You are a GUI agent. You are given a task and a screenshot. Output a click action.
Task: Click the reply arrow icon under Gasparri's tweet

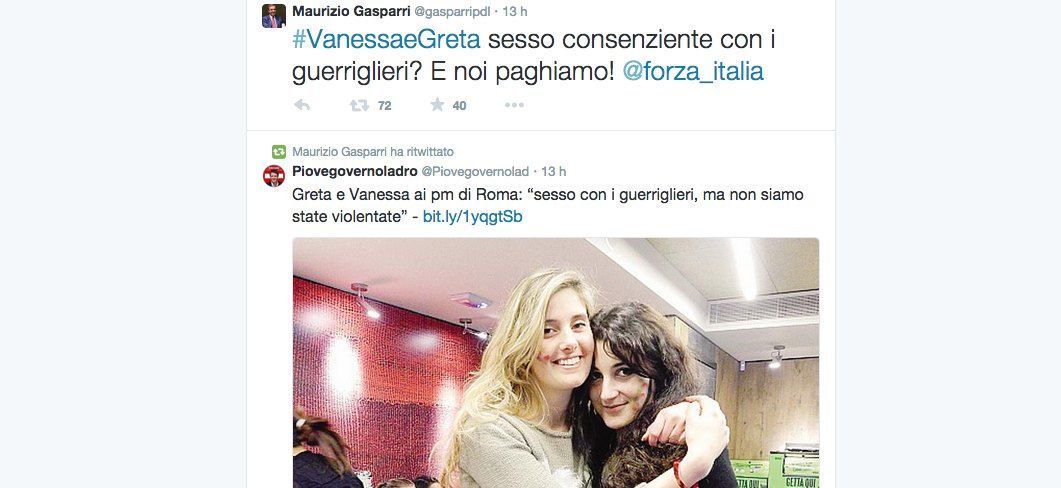302,105
